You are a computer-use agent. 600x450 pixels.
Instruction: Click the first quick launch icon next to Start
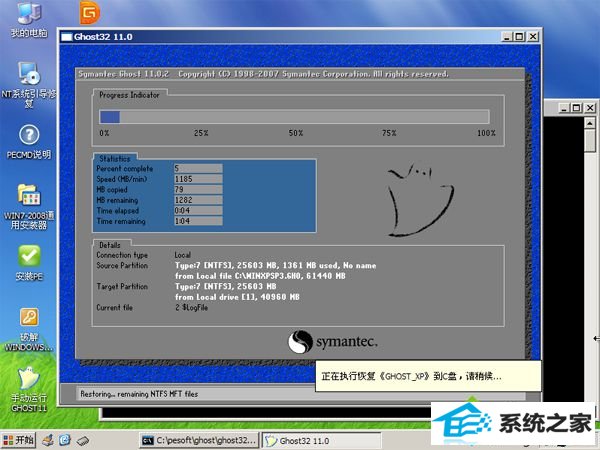pyautogui.click(x=48, y=440)
